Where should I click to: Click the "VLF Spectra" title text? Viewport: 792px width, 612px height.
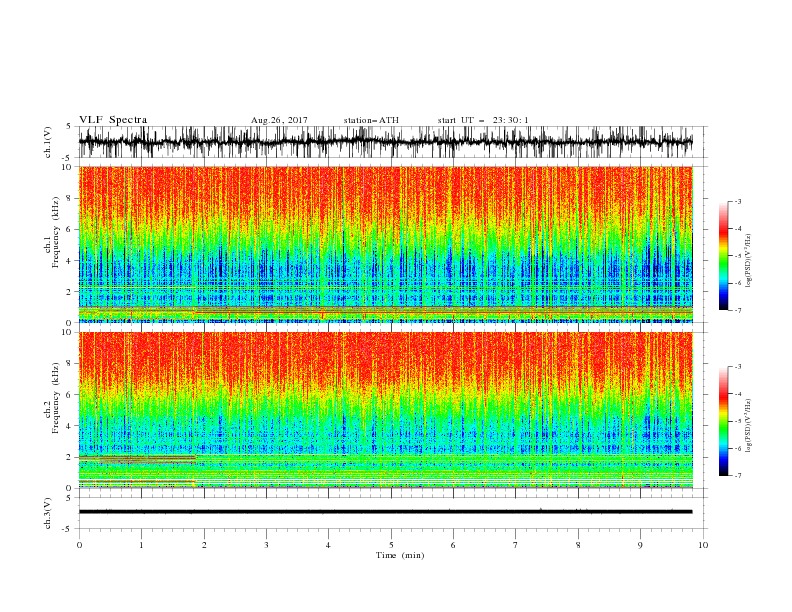click(113, 120)
